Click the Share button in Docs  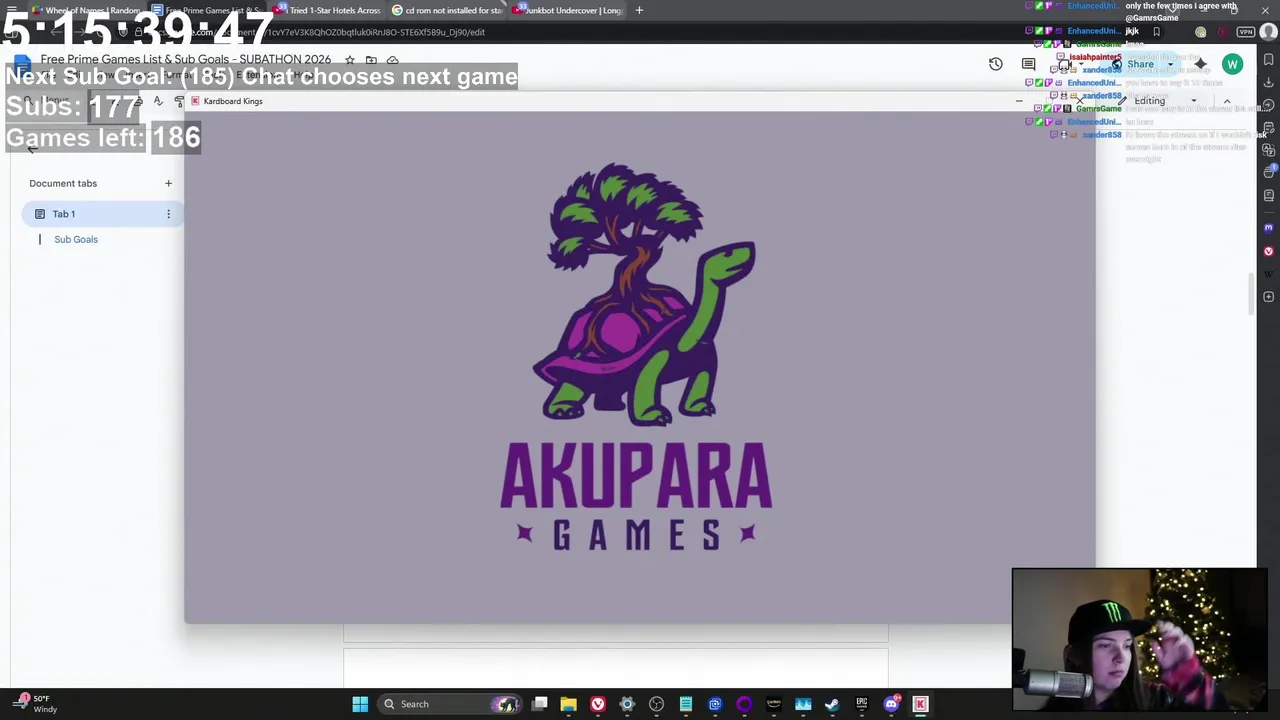1133,64
